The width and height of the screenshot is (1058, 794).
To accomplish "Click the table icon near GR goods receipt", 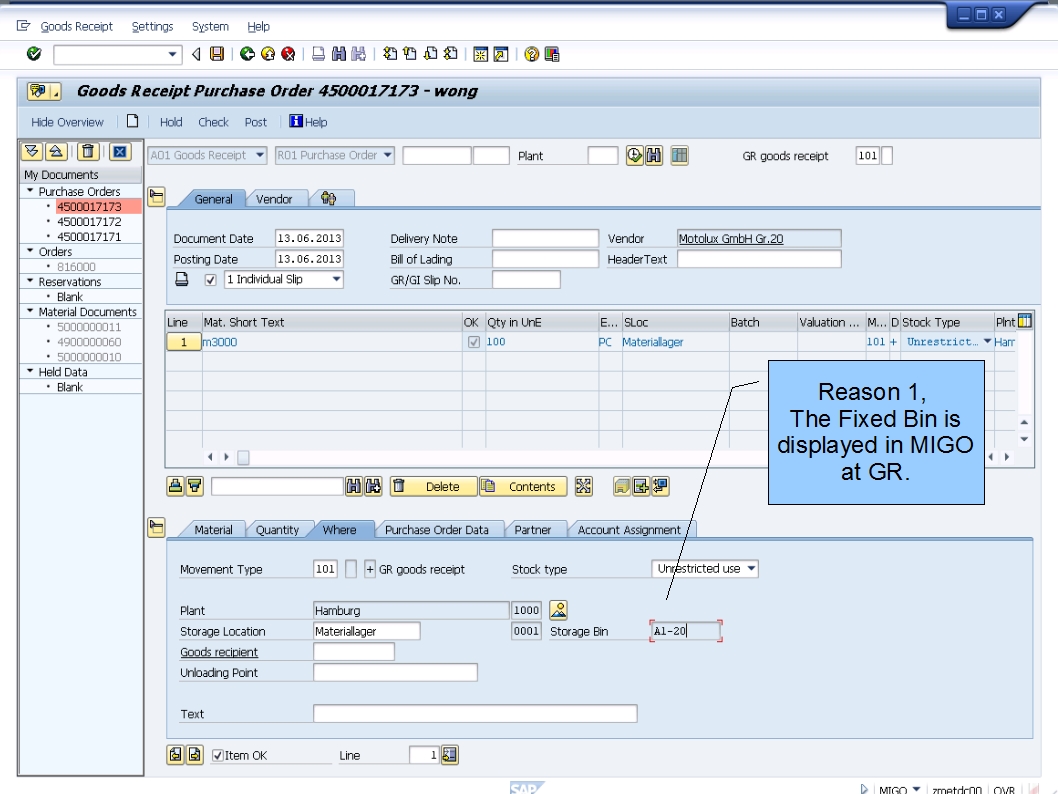I will click(x=679, y=156).
